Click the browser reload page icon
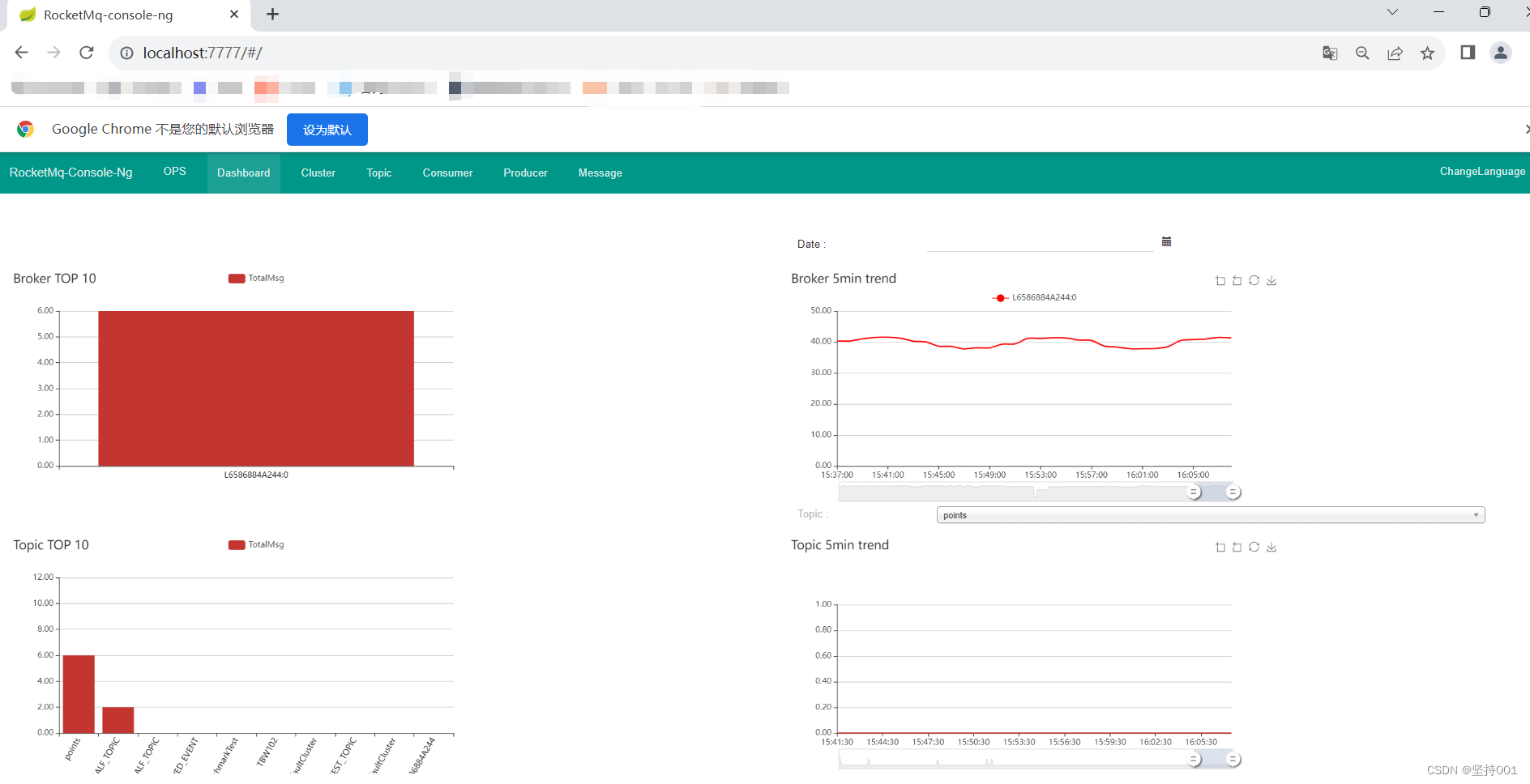Image resolution: width=1530 pixels, height=784 pixels. tap(86, 53)
